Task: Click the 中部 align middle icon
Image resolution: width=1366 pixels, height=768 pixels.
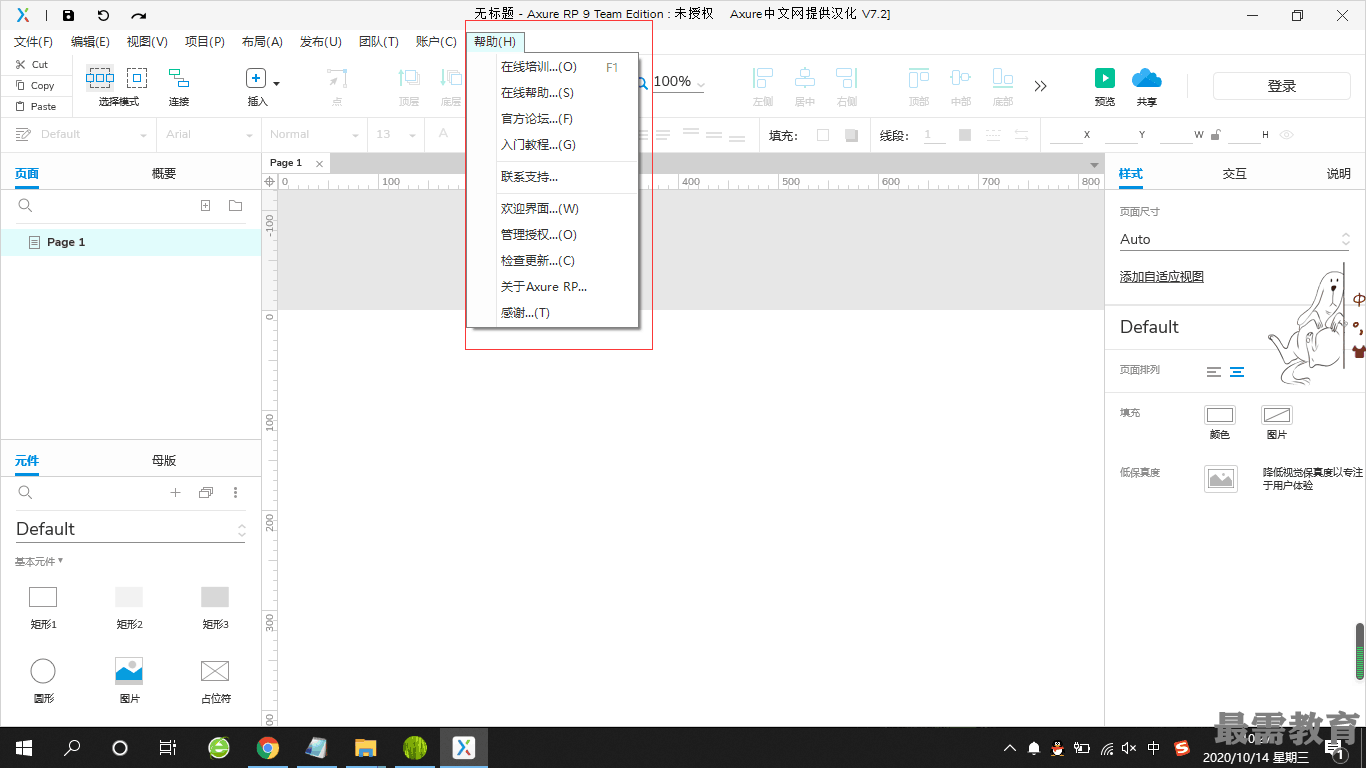Action: [961, 78]
